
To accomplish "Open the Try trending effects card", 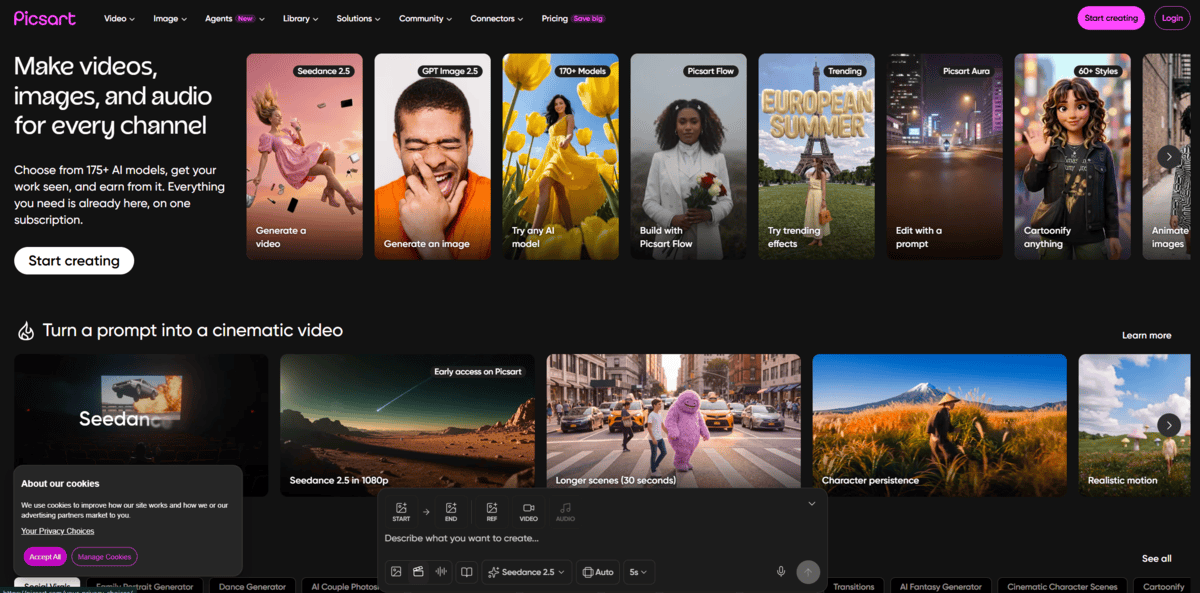I will pos(817,156).
